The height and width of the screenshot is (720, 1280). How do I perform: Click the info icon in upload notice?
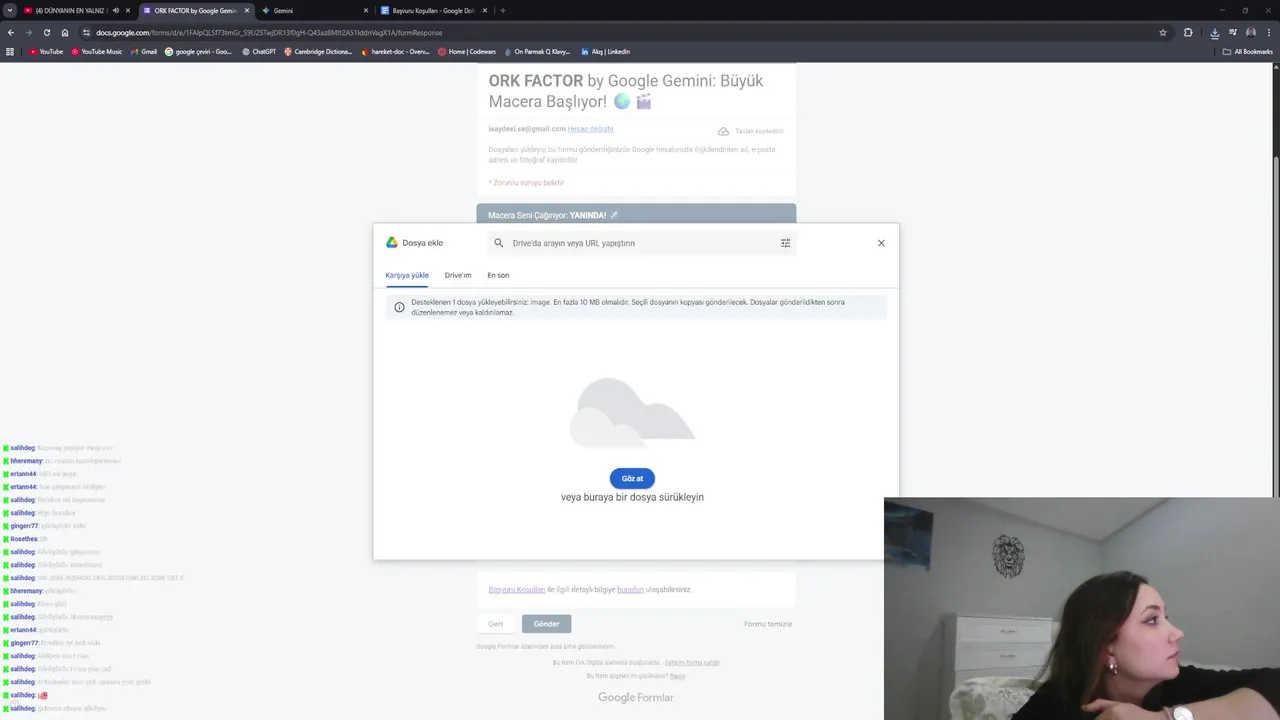399,307
